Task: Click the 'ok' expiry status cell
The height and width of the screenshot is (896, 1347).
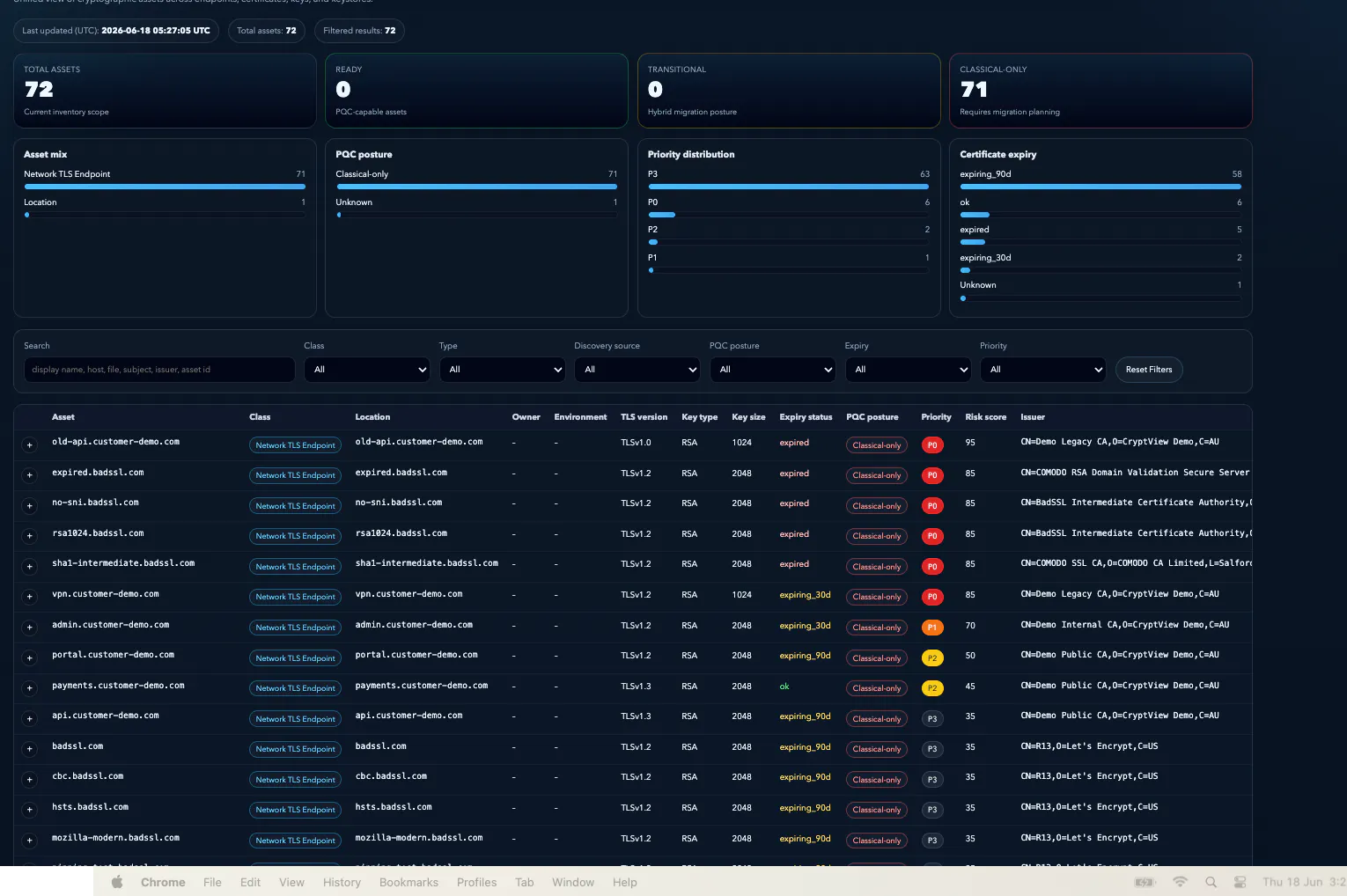Action: coord(784,687)
